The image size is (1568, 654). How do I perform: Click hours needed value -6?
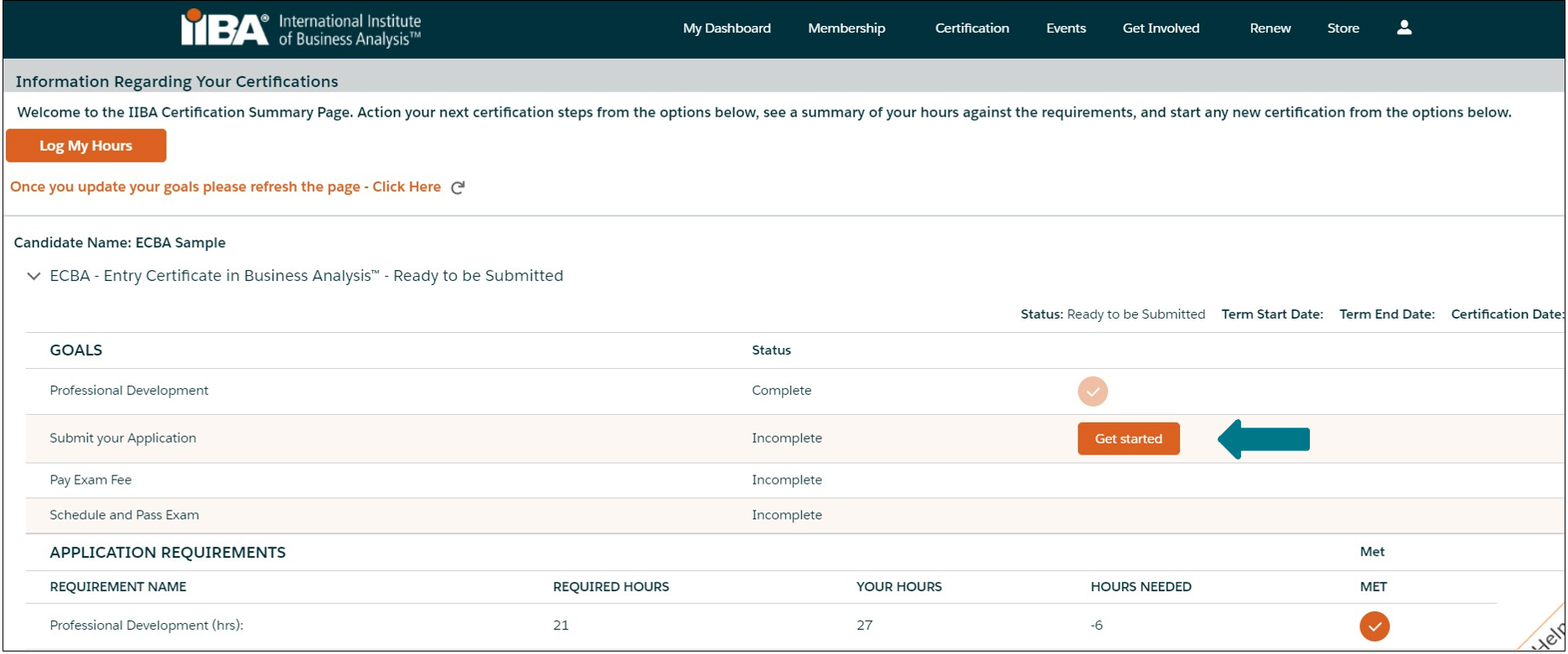[1097, 625]
